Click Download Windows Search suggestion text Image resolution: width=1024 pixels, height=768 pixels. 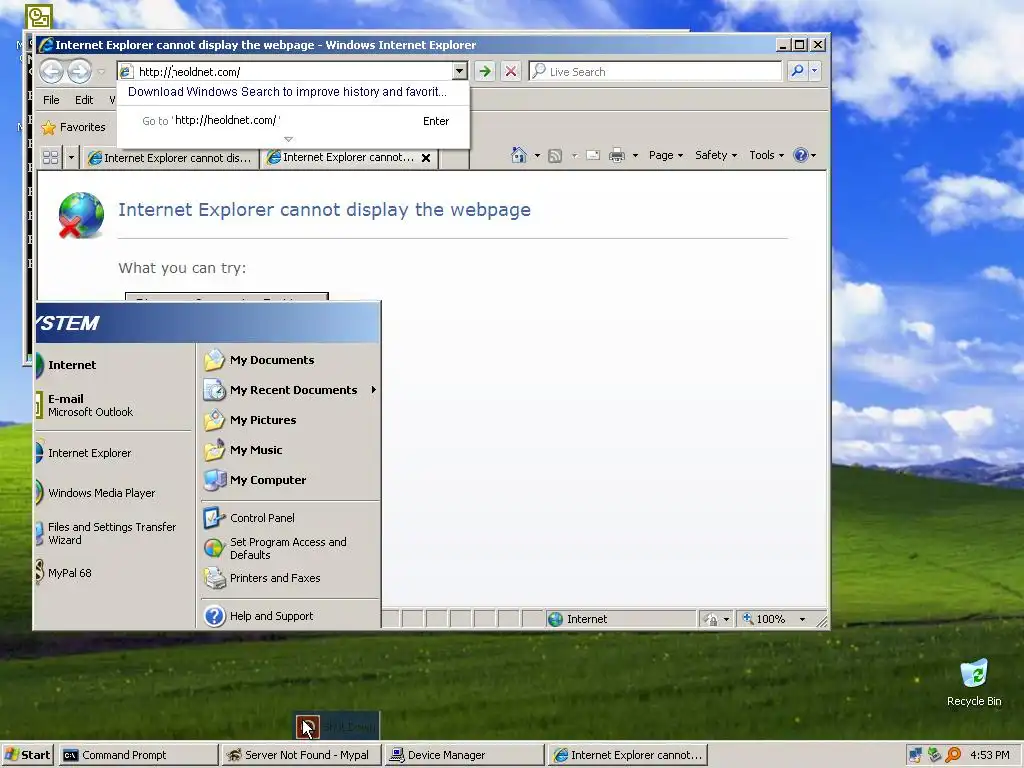click(287, 91)
